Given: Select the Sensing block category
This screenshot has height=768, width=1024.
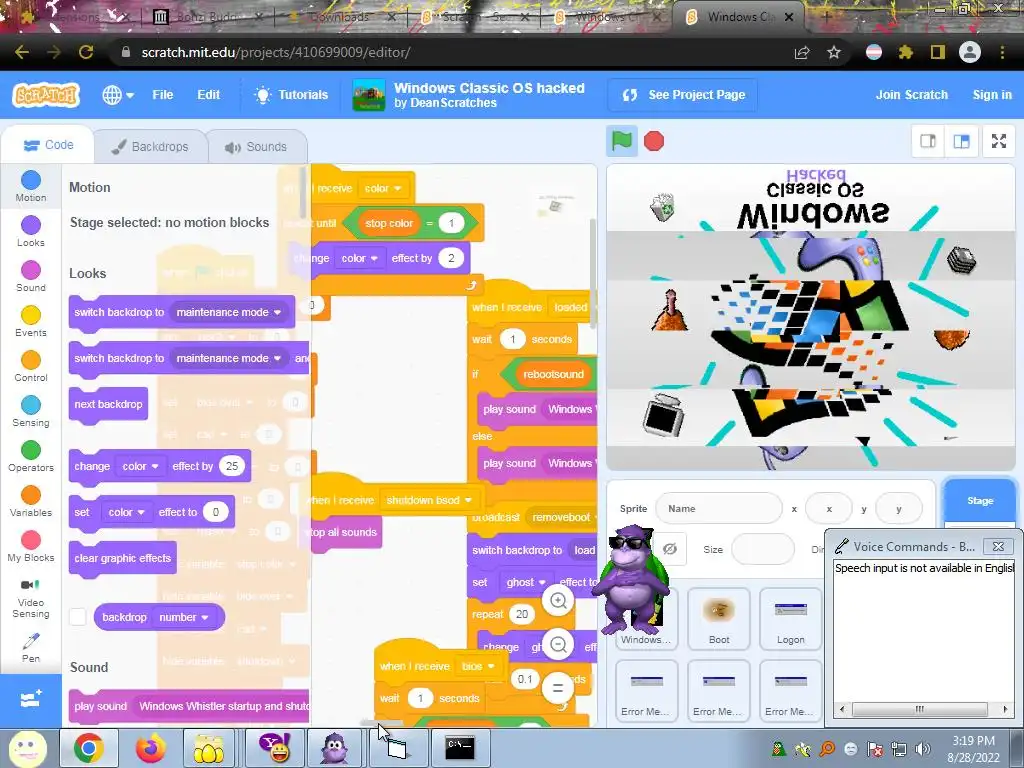Looking at the screenshot, I should (x=31, y=411).
